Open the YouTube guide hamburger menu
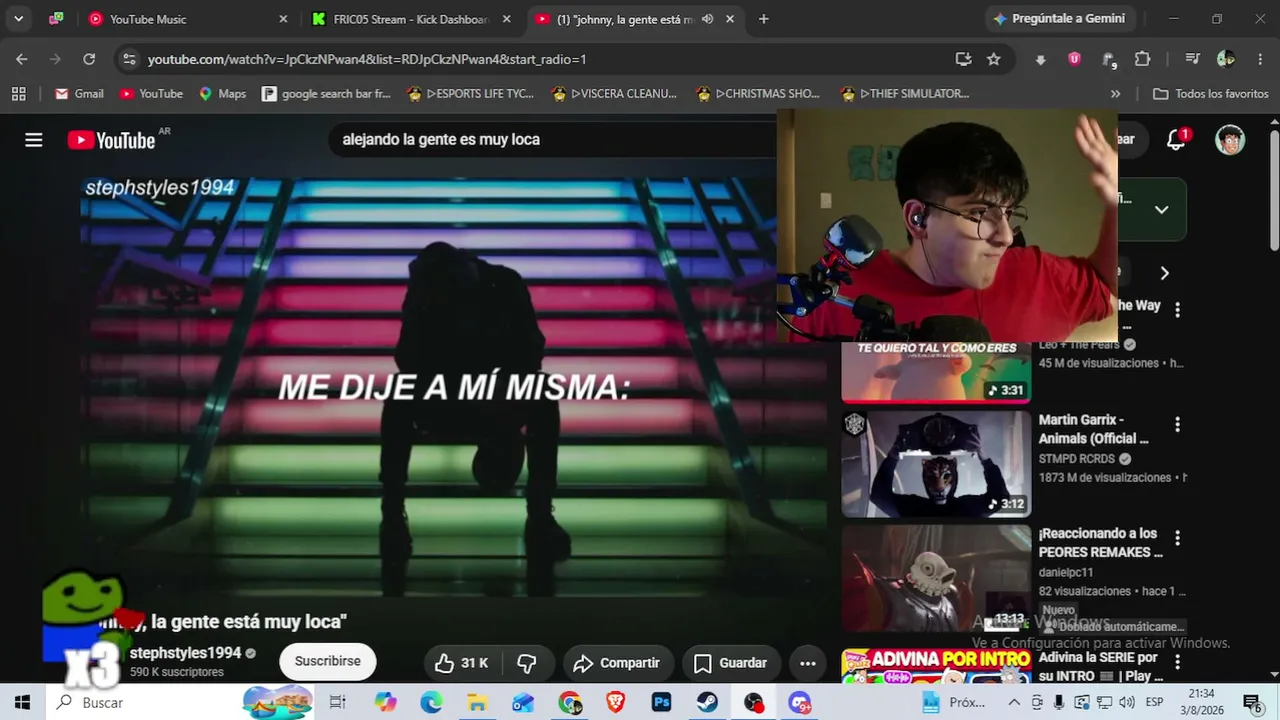Screen dimensions: 1280x720 [34, 140]
